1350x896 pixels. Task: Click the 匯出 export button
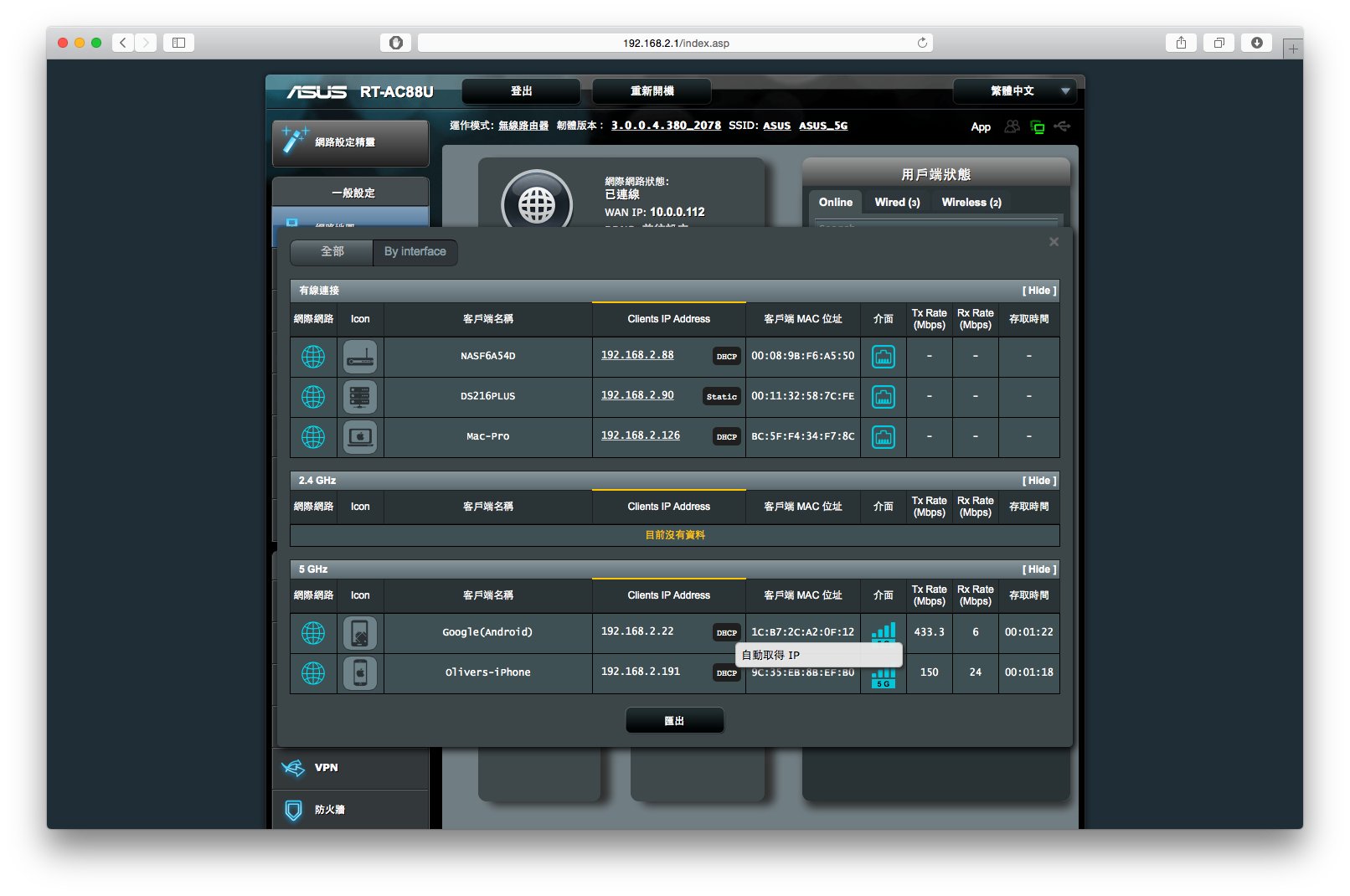pos(675,721)
